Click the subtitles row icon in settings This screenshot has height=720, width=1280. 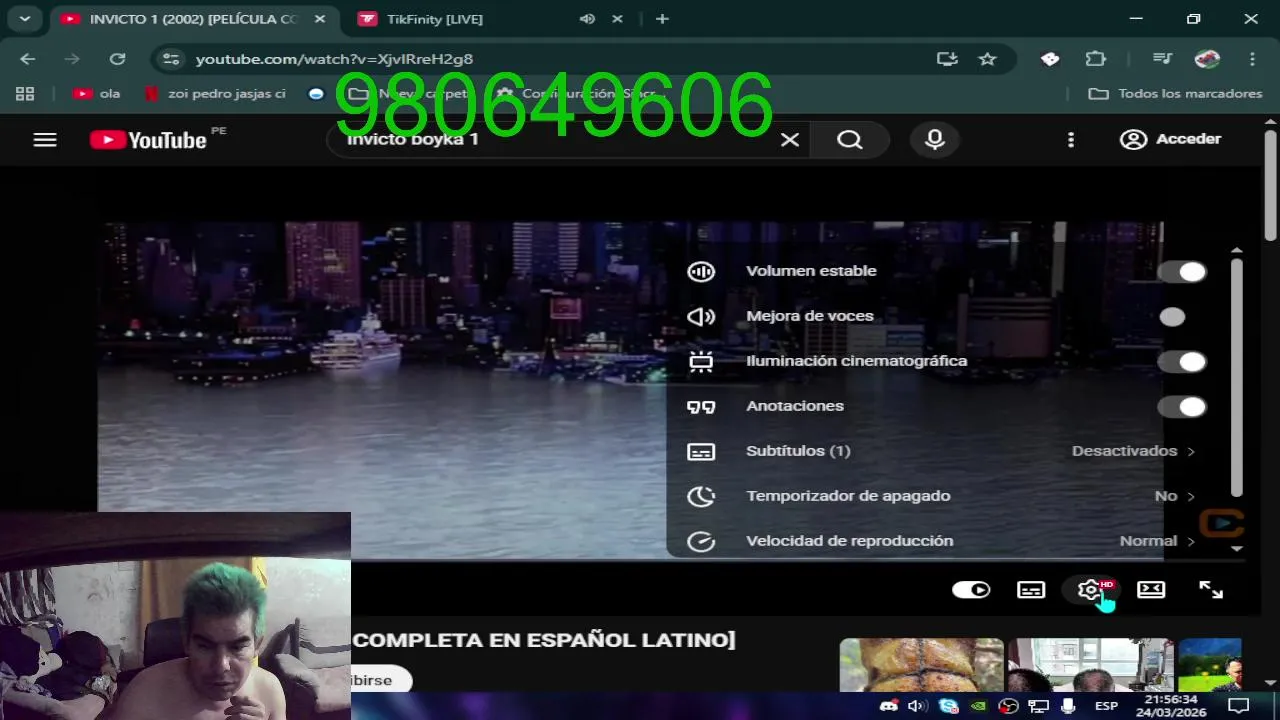pos(701,452)
